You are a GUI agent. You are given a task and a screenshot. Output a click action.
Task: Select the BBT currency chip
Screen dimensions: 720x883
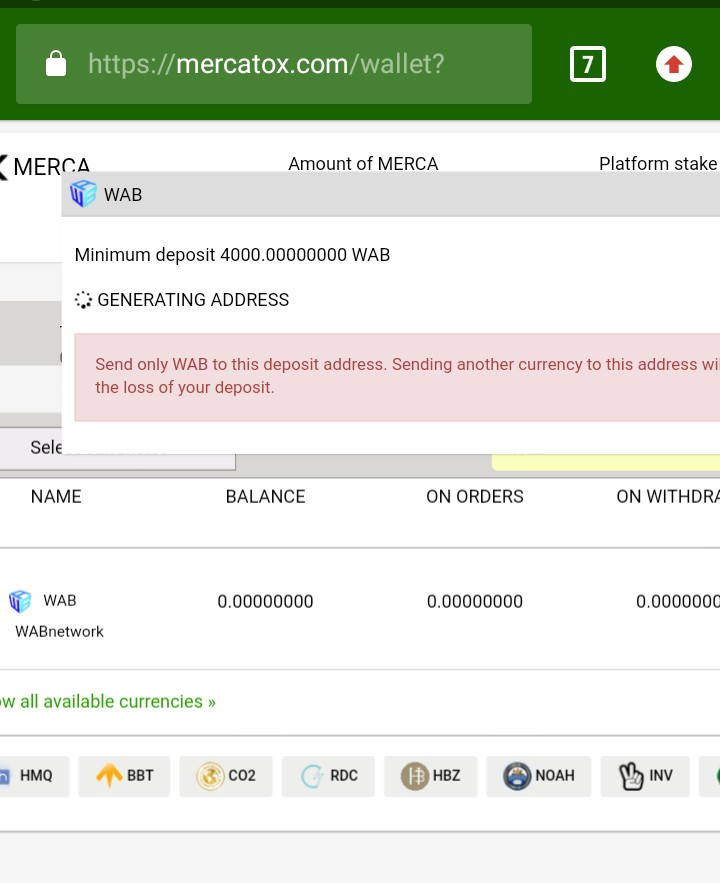[x=124, y=776]
